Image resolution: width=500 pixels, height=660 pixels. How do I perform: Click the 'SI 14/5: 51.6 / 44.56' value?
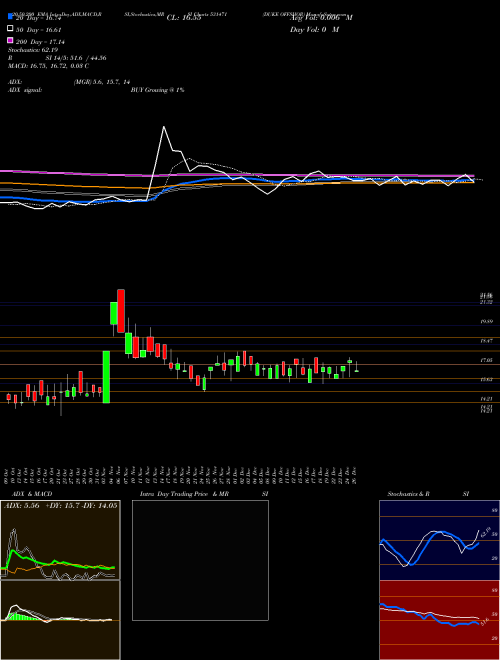[x=76, y=58]
